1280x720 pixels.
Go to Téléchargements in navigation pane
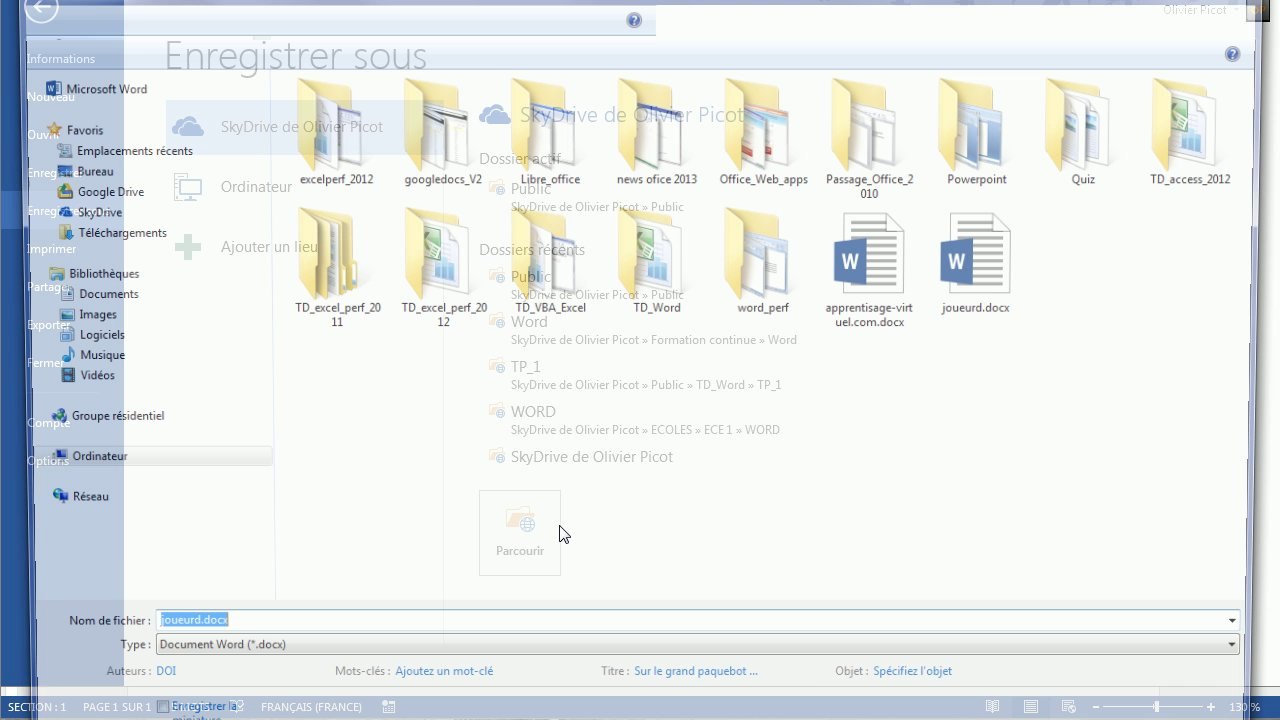pyautogui.click(x=113, y=233)
